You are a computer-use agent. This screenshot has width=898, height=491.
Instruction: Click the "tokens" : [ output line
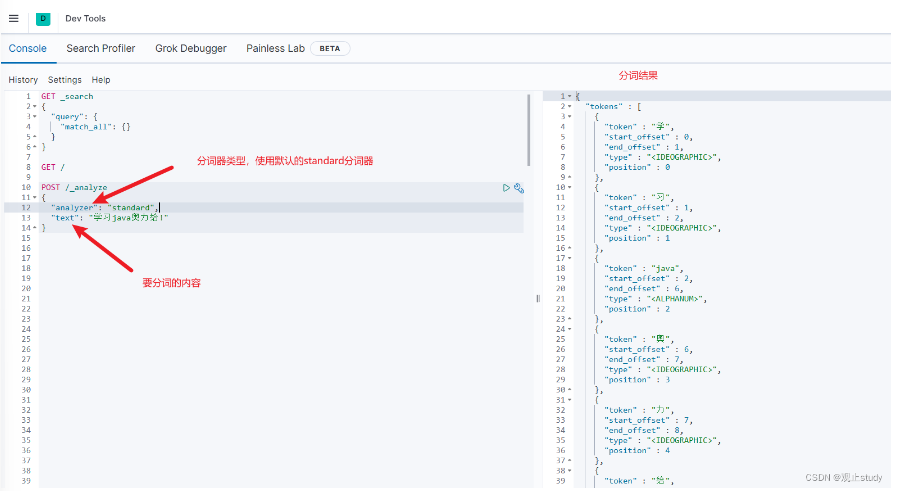[613, 107]
